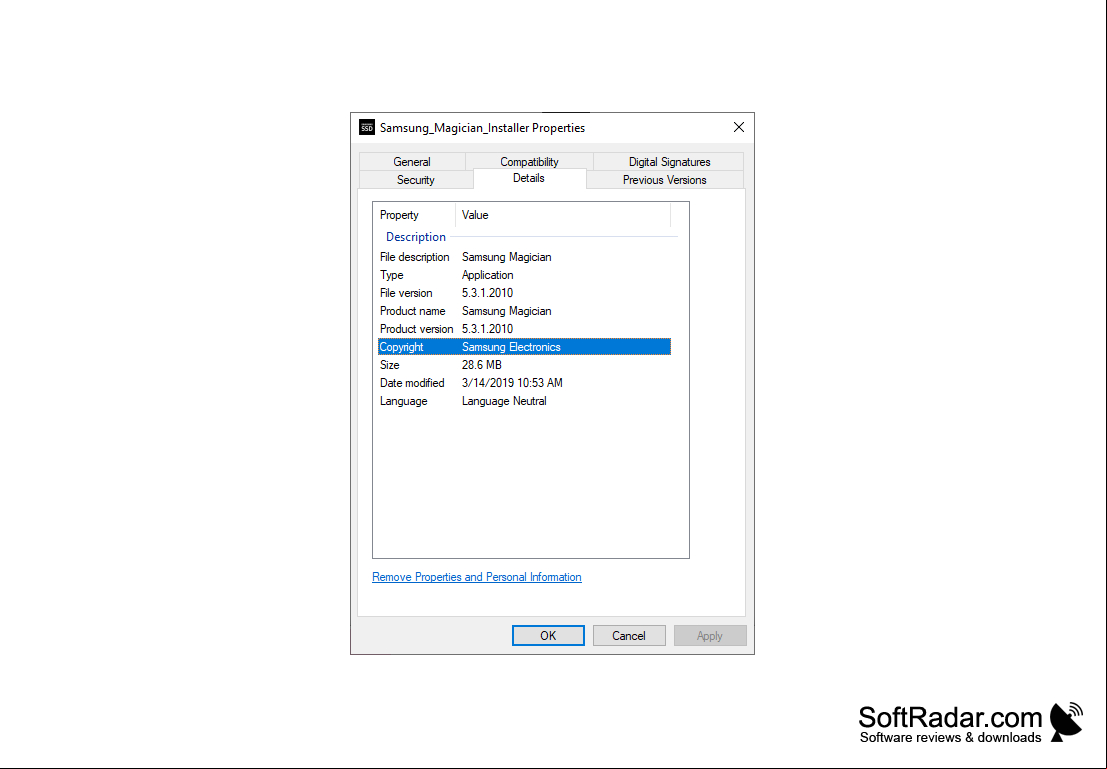
Task: Click the greyed-out Apply button
Action: (710, 636)
